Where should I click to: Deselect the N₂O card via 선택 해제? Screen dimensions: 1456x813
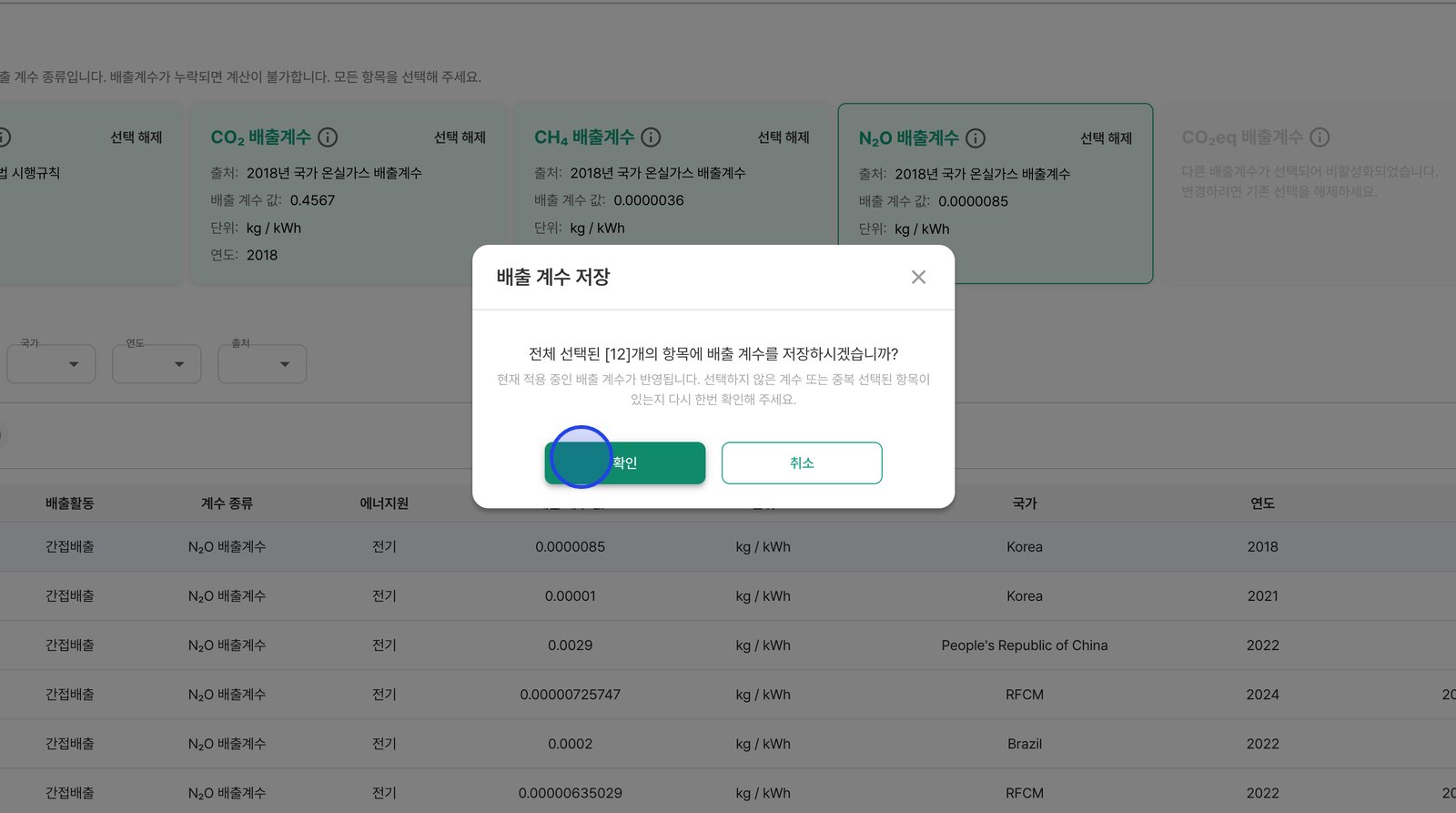(x=1106, y=138)
